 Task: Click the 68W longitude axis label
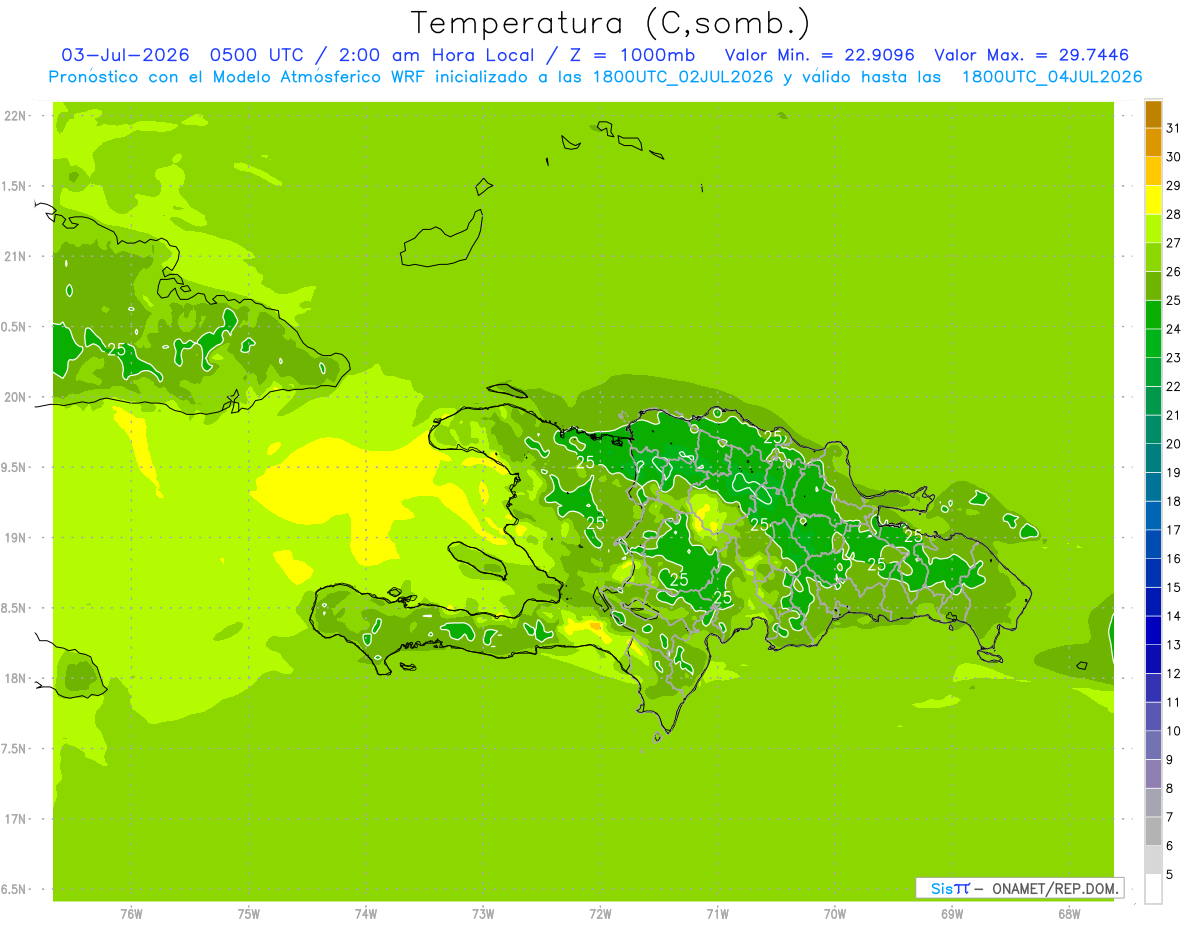click(x=1069, y=913)
